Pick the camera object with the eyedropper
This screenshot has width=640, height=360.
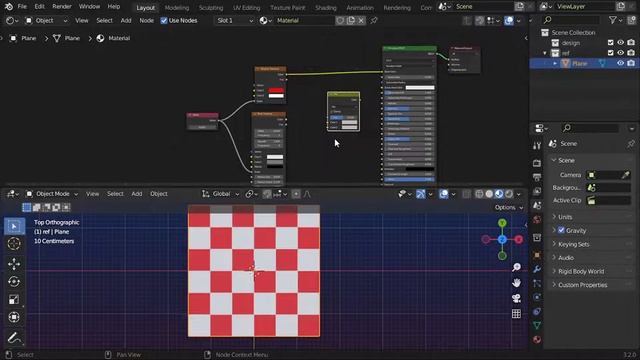625,175
